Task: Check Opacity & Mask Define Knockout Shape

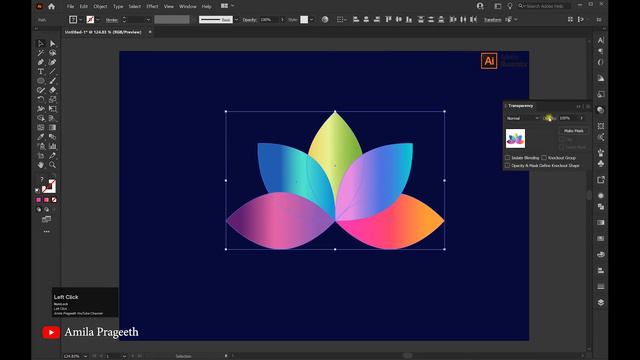Action: click(x=507, y=166)
